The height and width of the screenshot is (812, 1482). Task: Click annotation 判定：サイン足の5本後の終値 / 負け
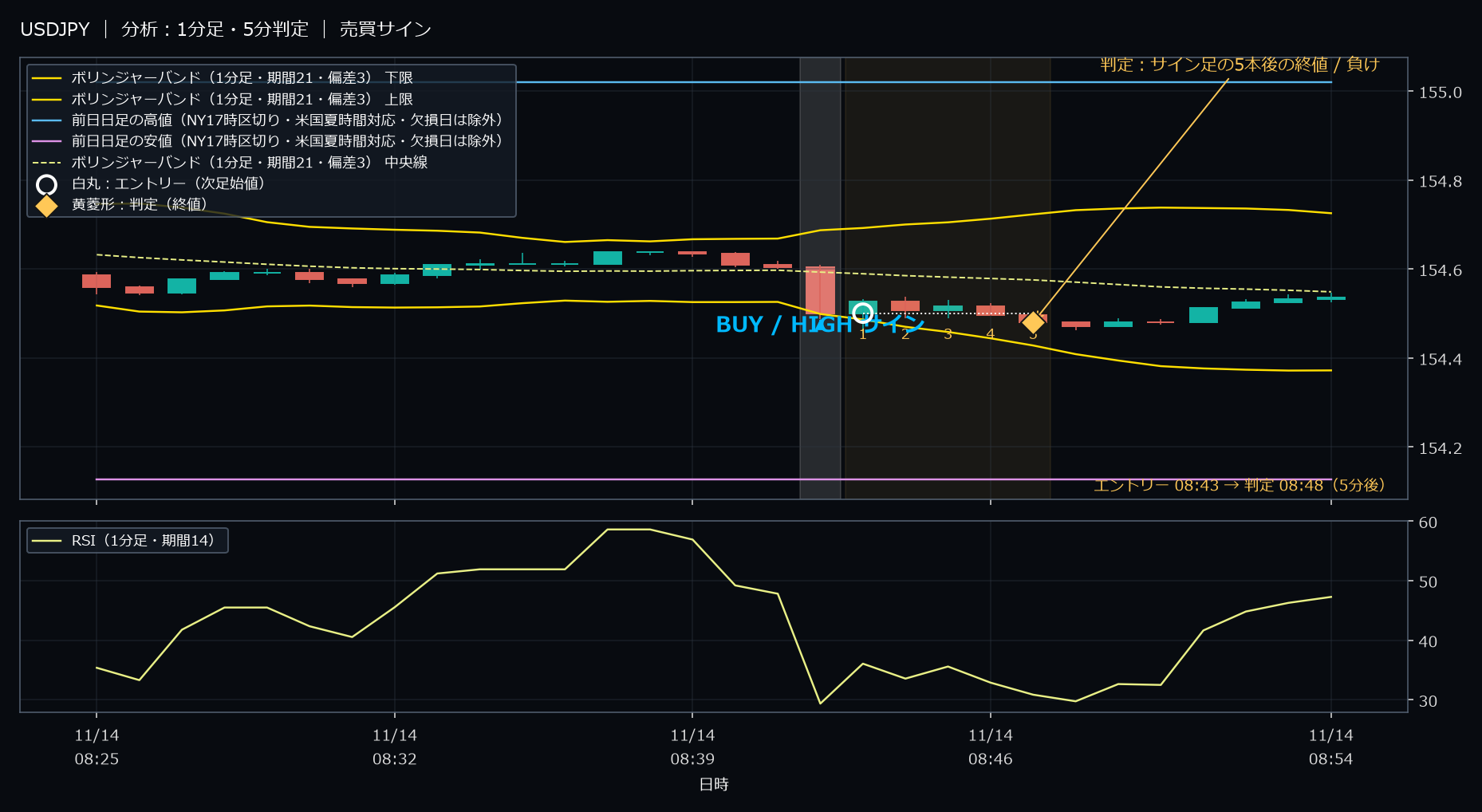1240,65
